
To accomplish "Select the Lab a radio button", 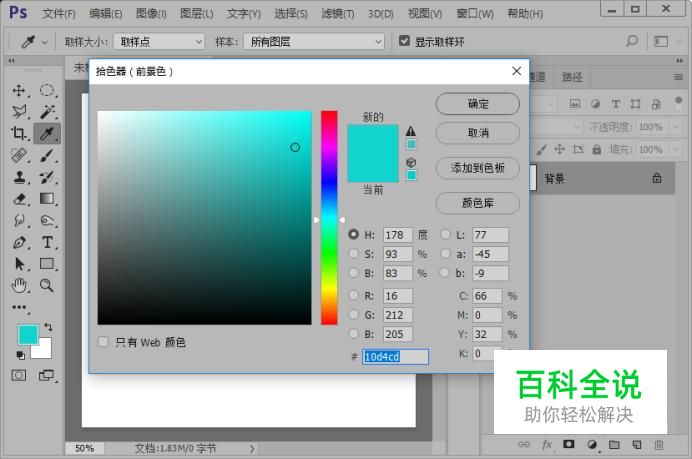I will click(x=445, y=254).
